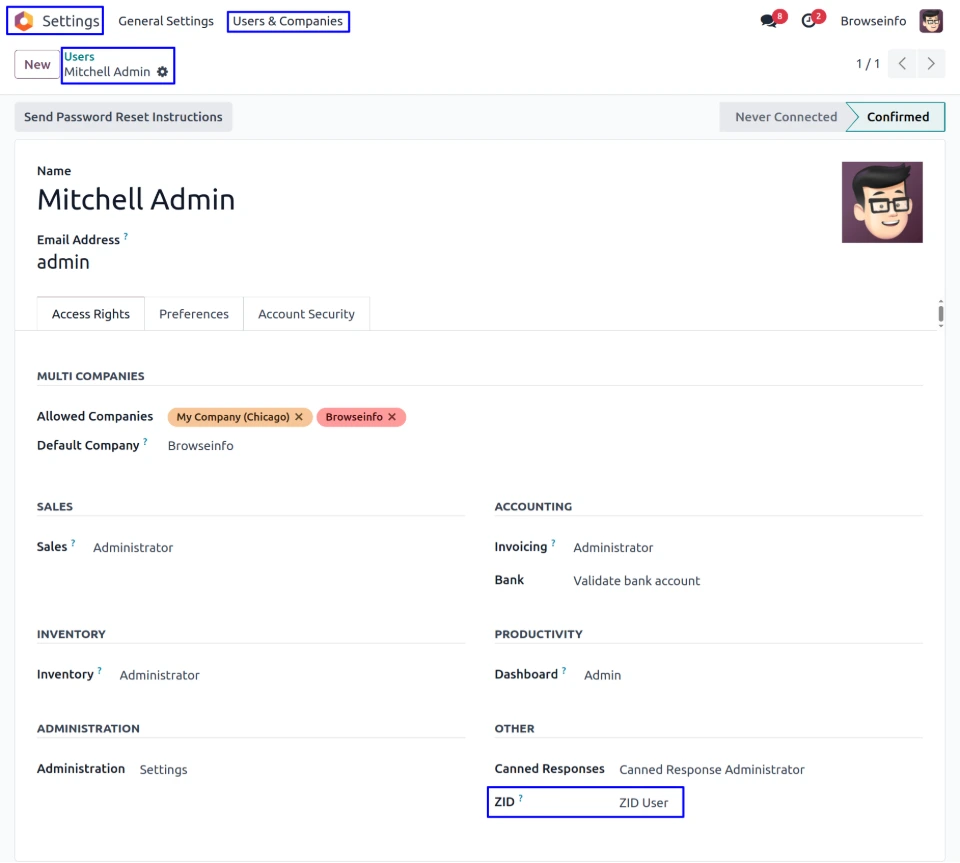Switch to the Account Security tab

pos(306,314)
